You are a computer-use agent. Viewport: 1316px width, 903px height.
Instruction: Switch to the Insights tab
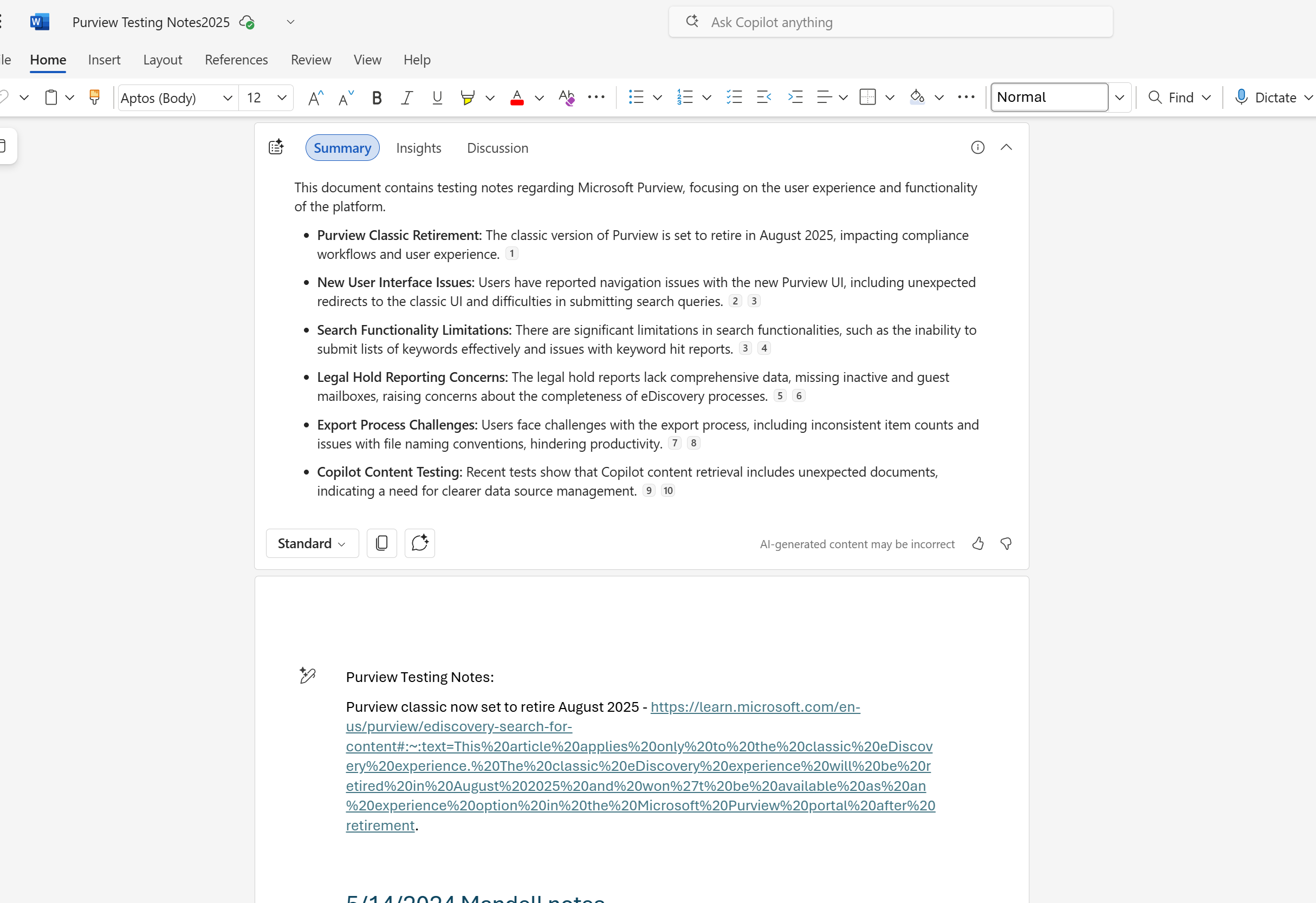click(418, 148)
